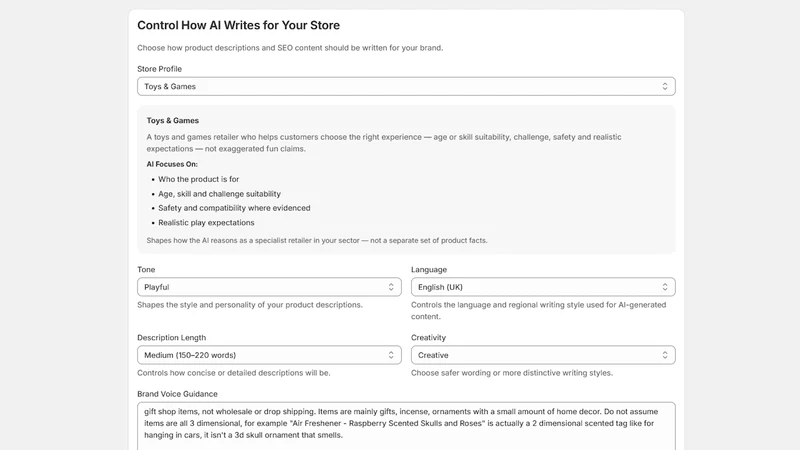Click the Description Length chevron arrows
The image size is (800, 450).
coord(391,355)
